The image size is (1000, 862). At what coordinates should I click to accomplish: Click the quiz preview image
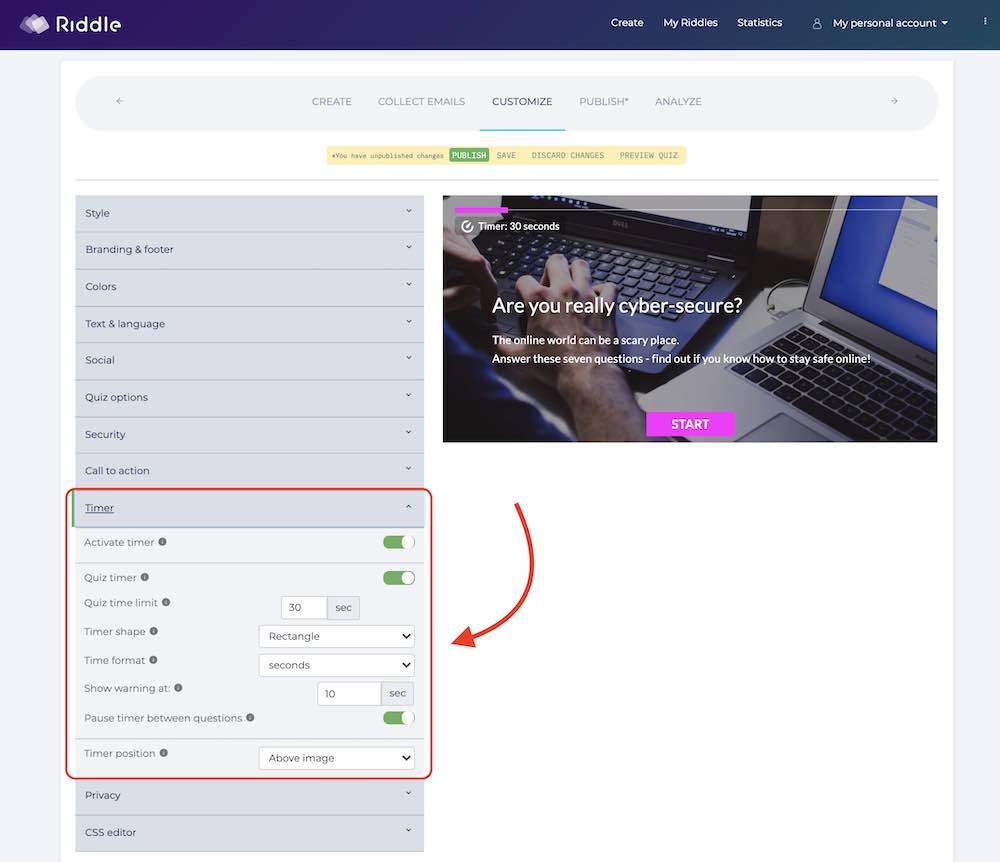690,319
